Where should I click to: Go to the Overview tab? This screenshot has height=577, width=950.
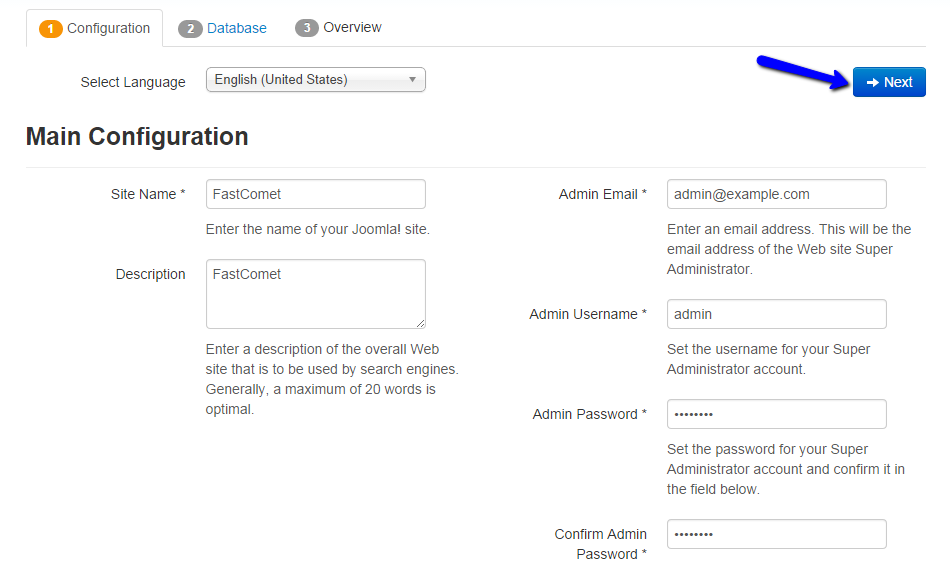[351, 28]
